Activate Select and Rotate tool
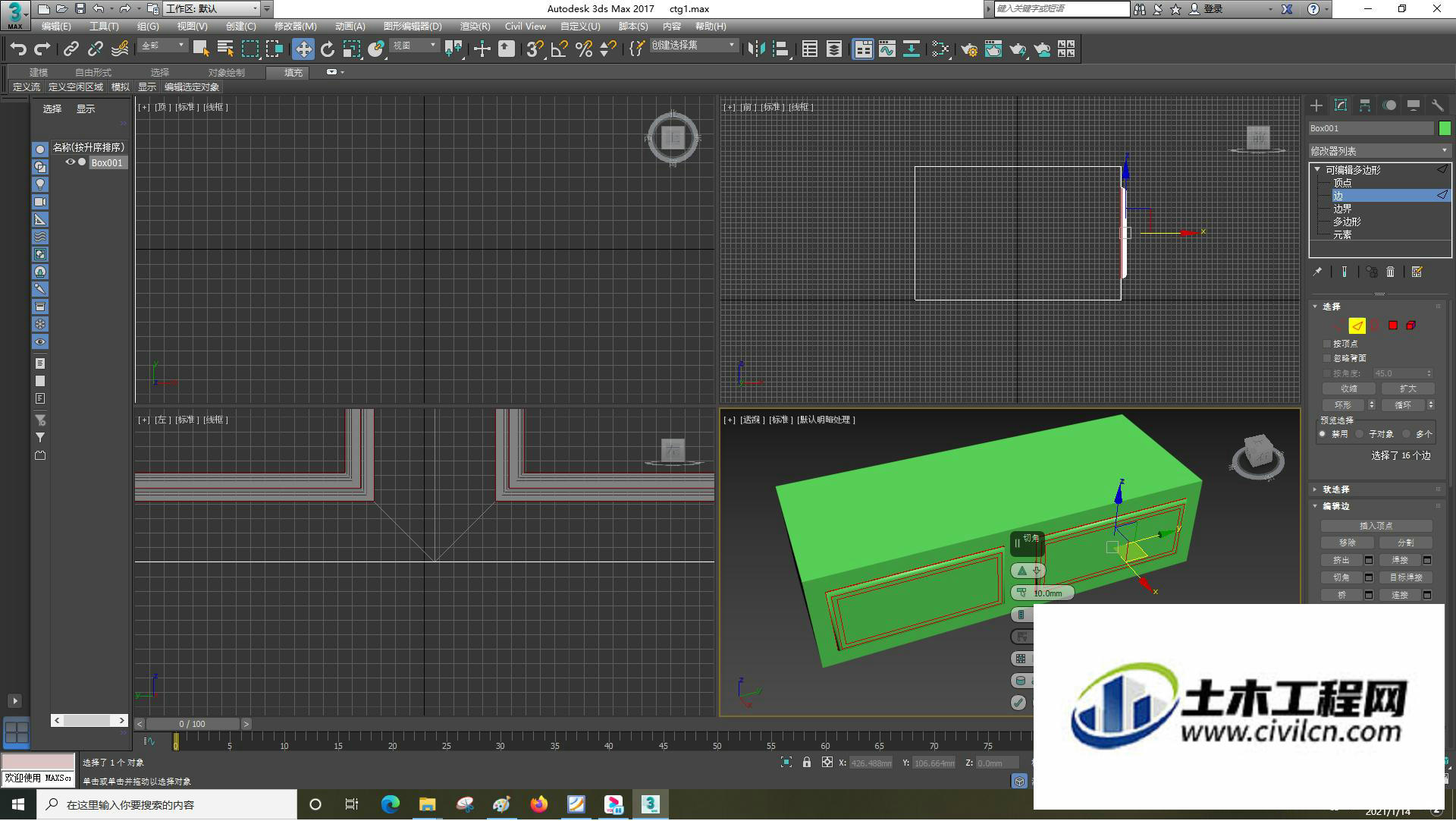Screen dimensions: 1456x821 tap(328, 49)
